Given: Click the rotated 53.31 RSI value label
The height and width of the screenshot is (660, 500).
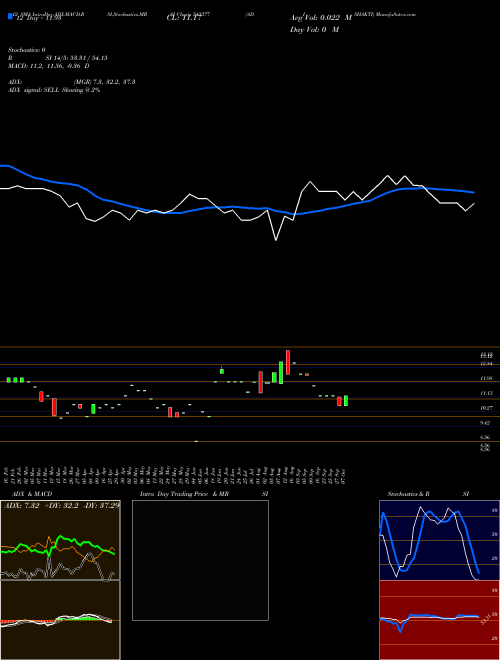Looking at the screenshot, I should (485, 620).
